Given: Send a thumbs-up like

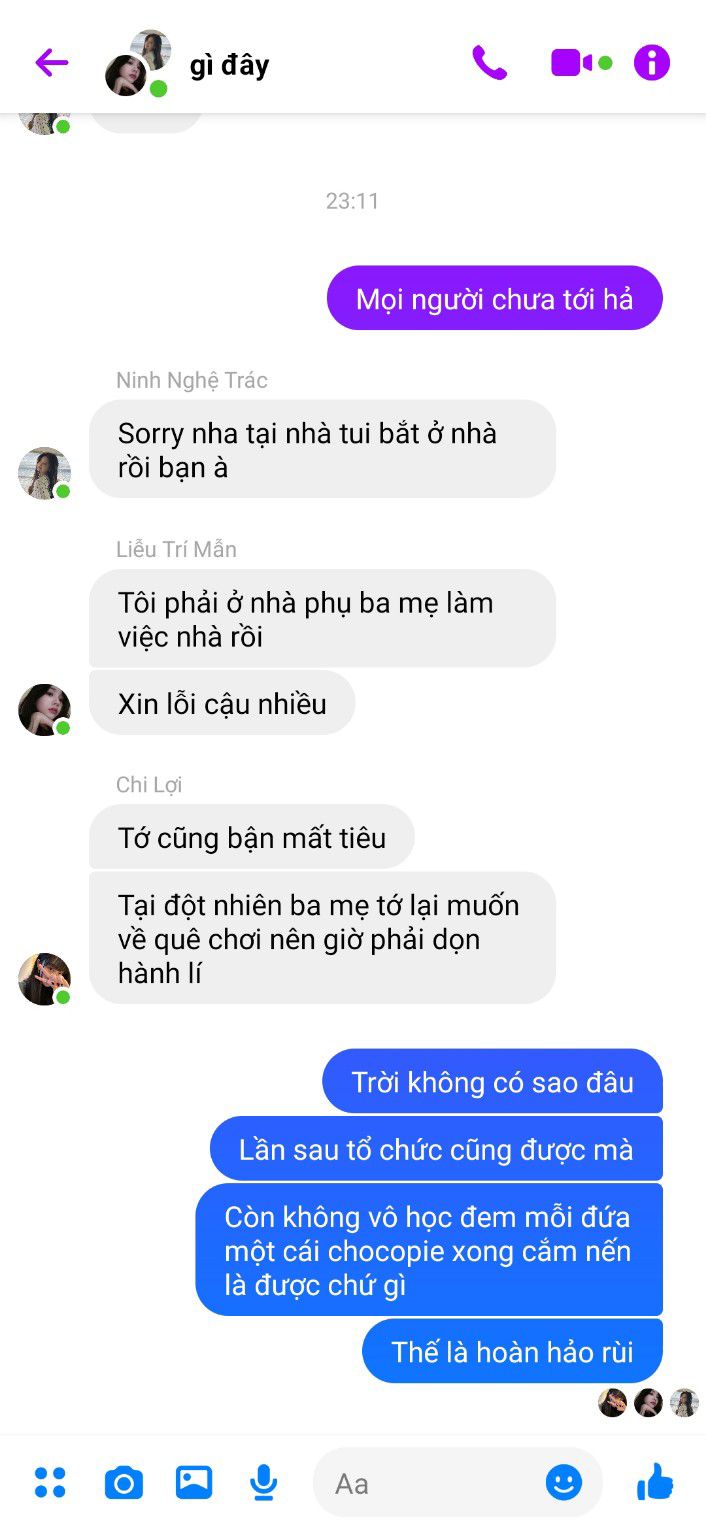Looking at the screenshot, I should pyautogui.click(x=655, y=1481).
